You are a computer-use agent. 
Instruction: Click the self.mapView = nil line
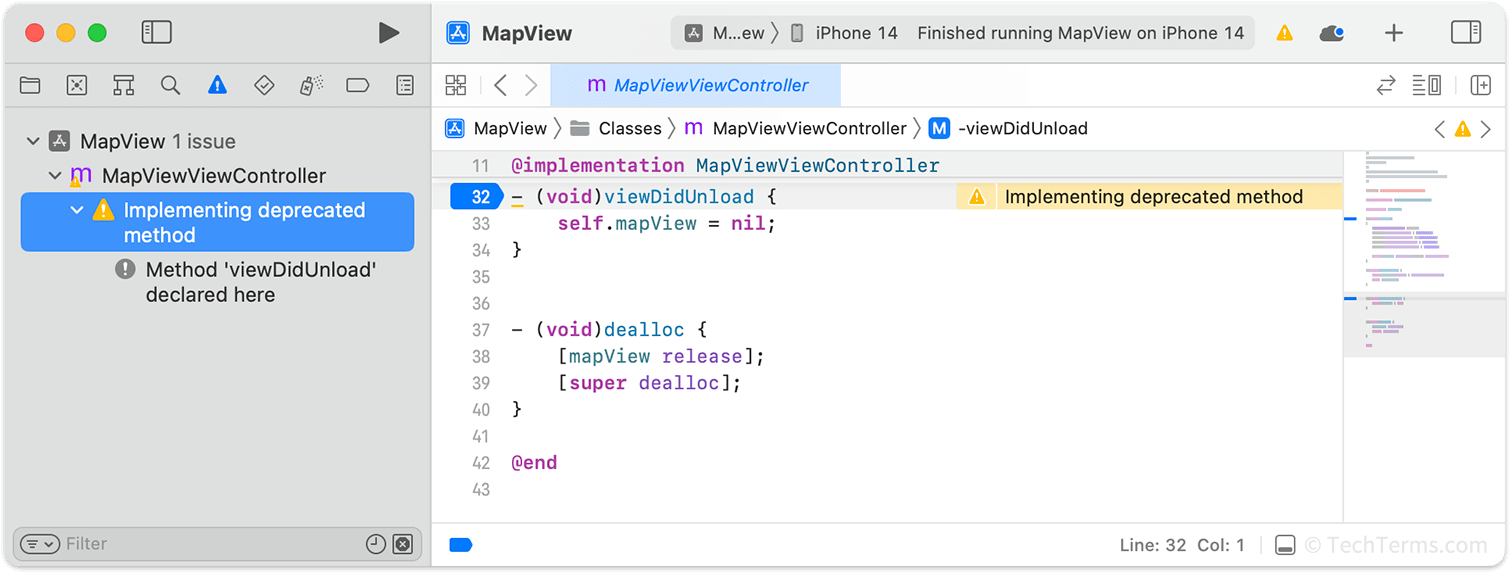[667, 224]
